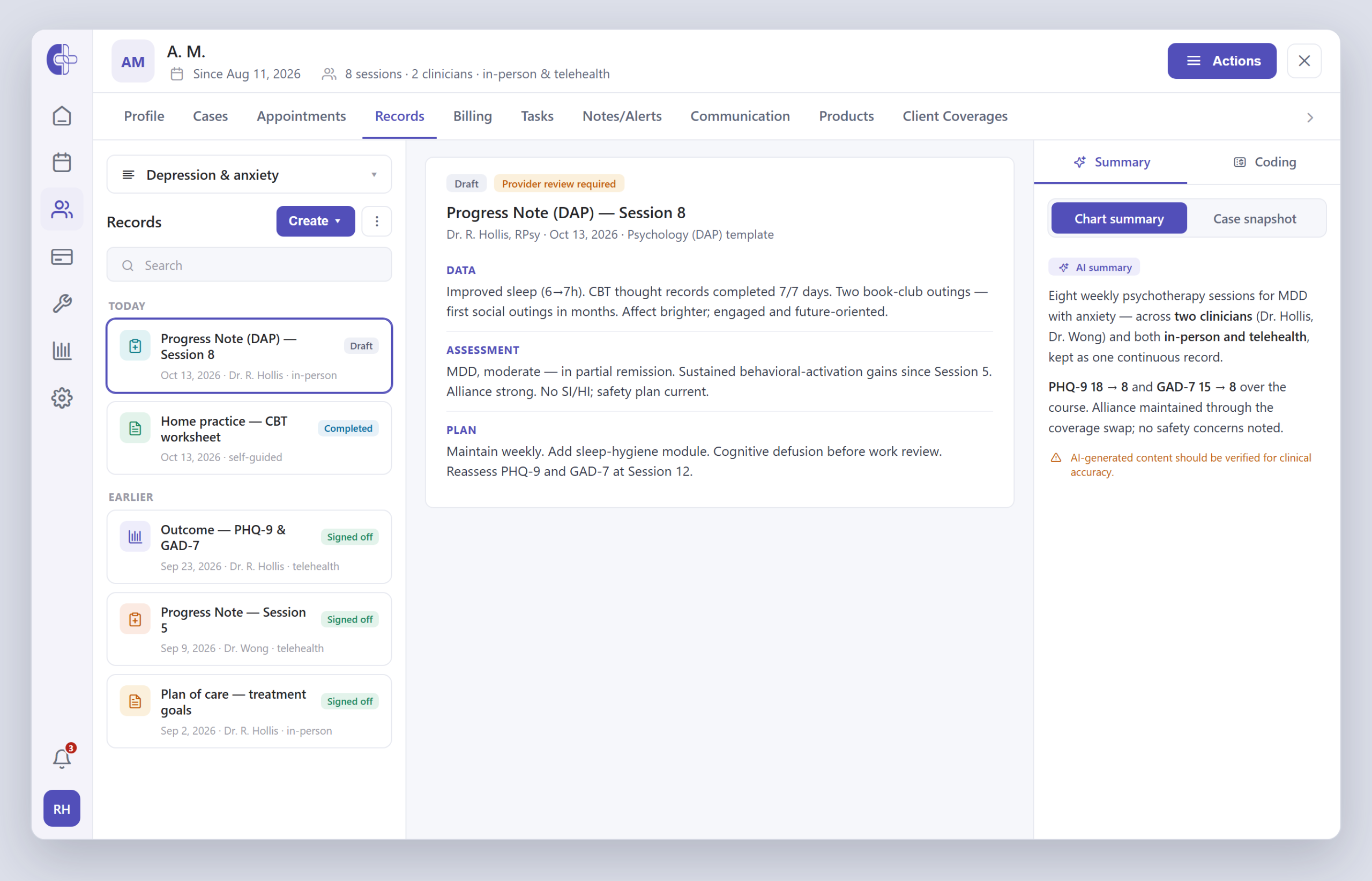Expand the Depression & anxiety case dropdown
The width and height of the screenshot is (1372, 881).
249,174
